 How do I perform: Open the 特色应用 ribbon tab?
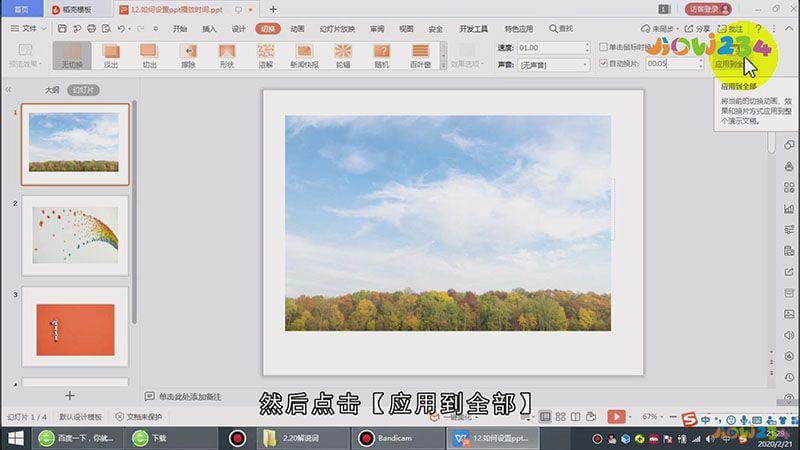click(x=518, y=29)
